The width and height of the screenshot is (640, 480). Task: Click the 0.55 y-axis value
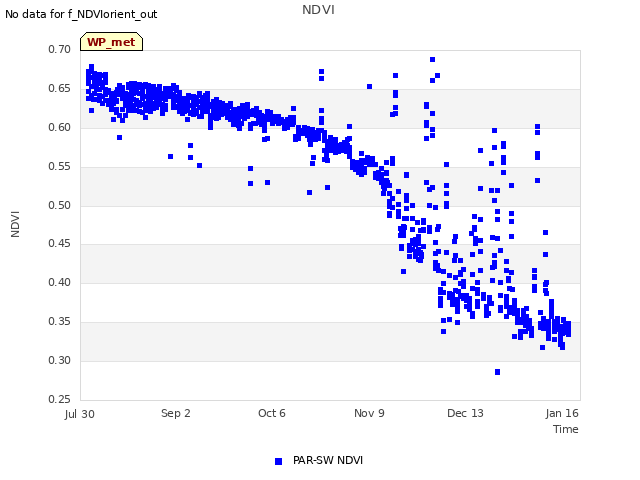click(60, 167)
